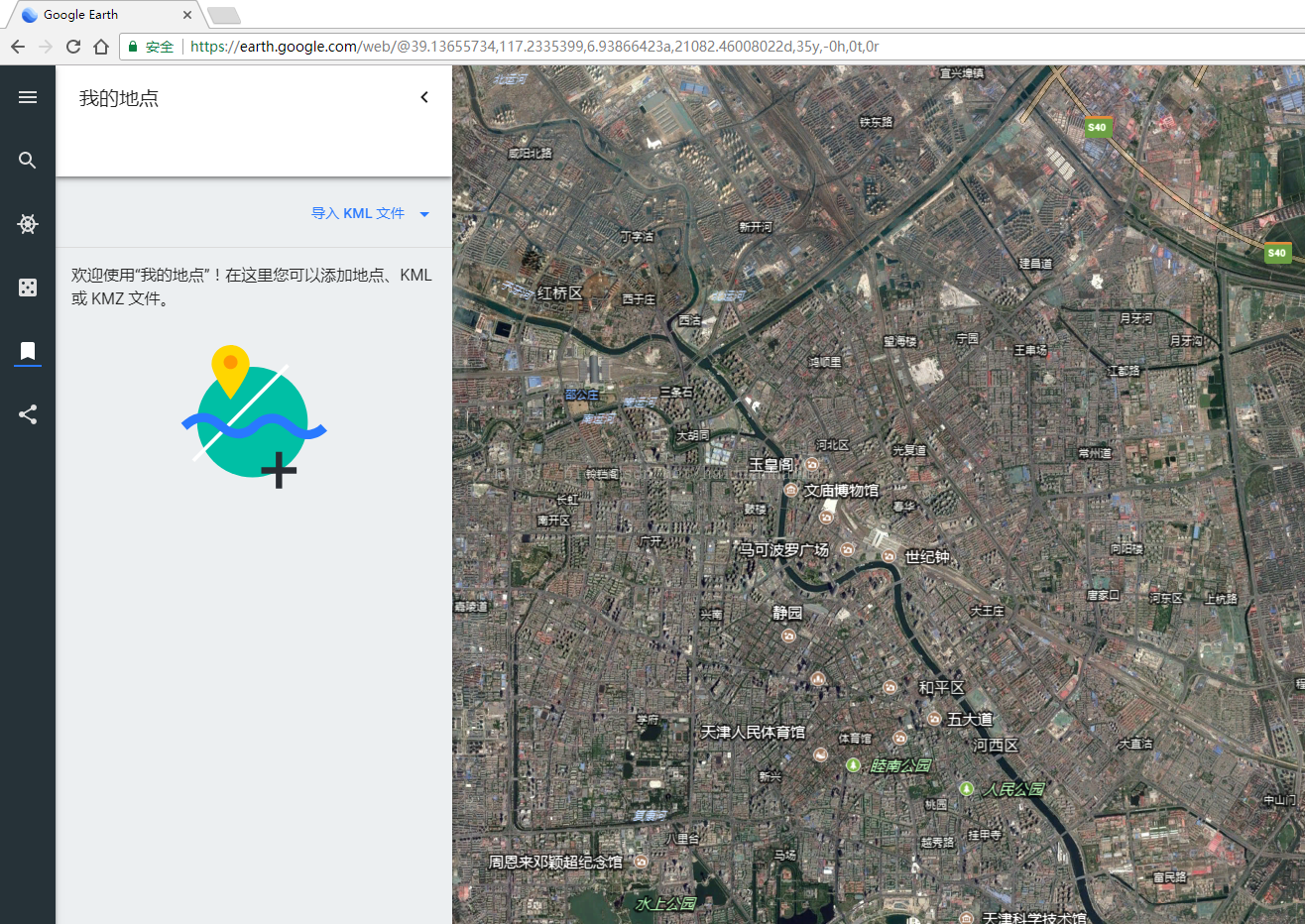
Task: Open the search tool in sidebar
Action: (x=28, y=161)
